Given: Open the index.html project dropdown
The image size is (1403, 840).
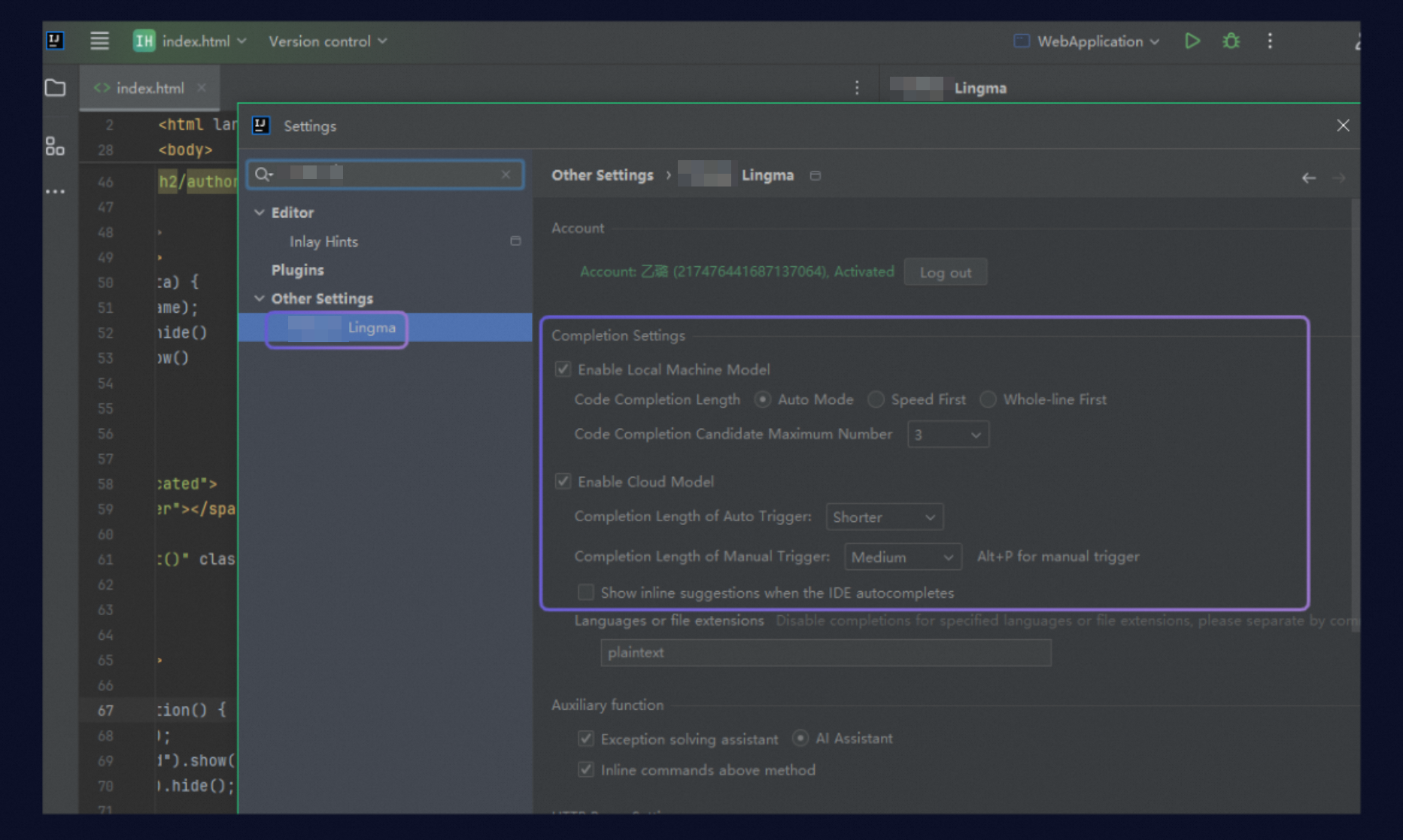Looking at the screenshot, I should tap(204, 41).
